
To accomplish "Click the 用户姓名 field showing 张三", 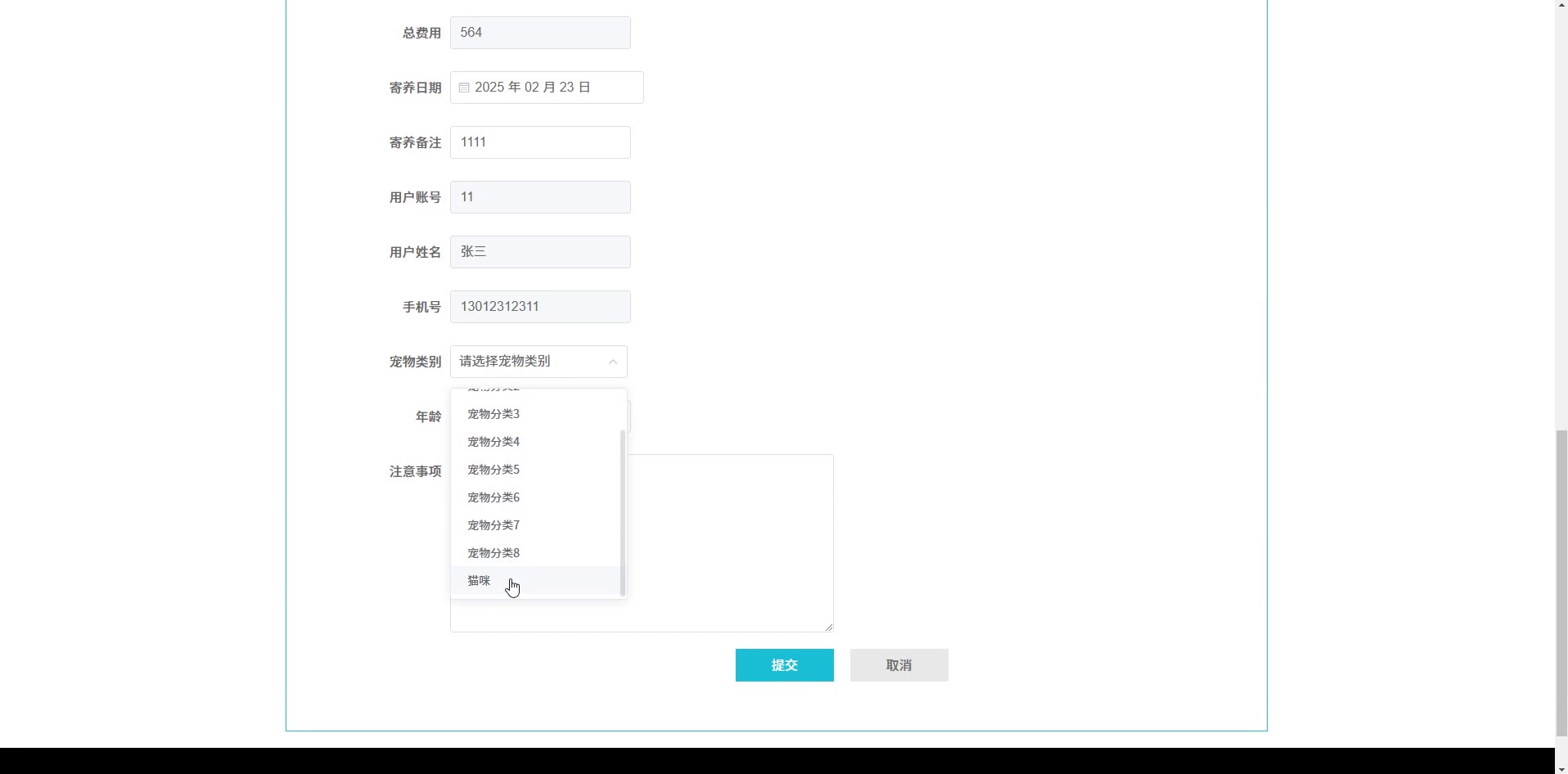I will [540, 252].
